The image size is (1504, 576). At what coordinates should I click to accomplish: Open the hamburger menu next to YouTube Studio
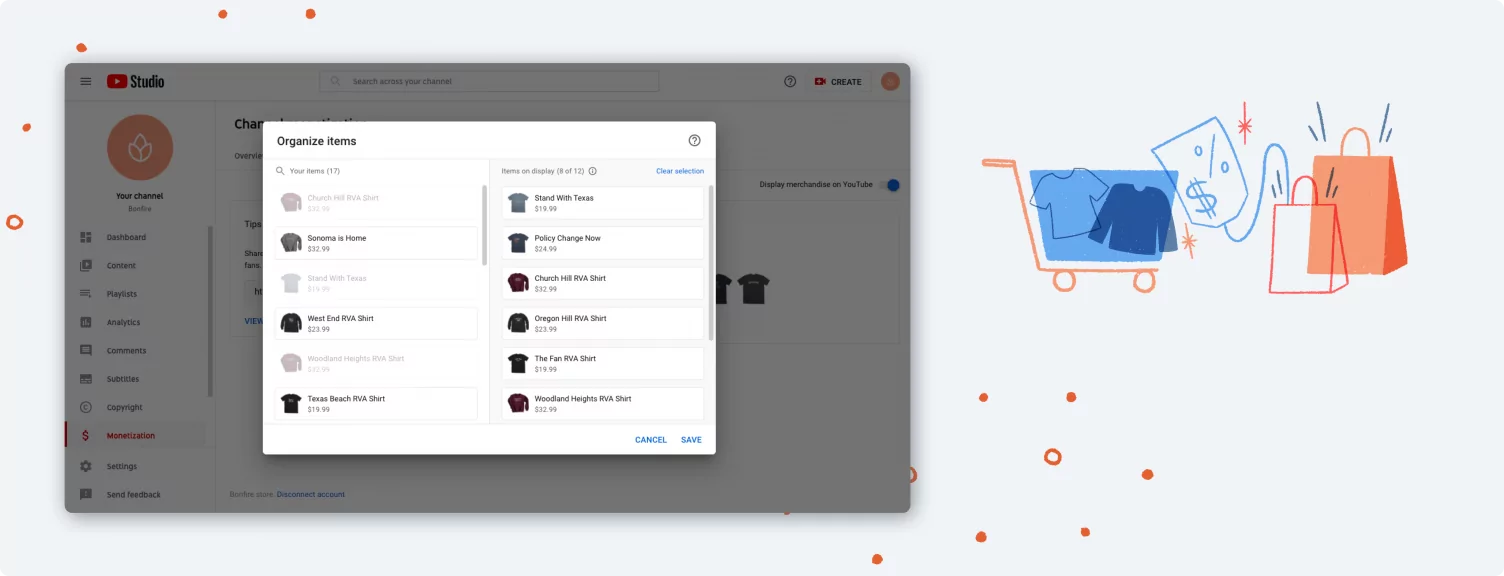(86, 82)
